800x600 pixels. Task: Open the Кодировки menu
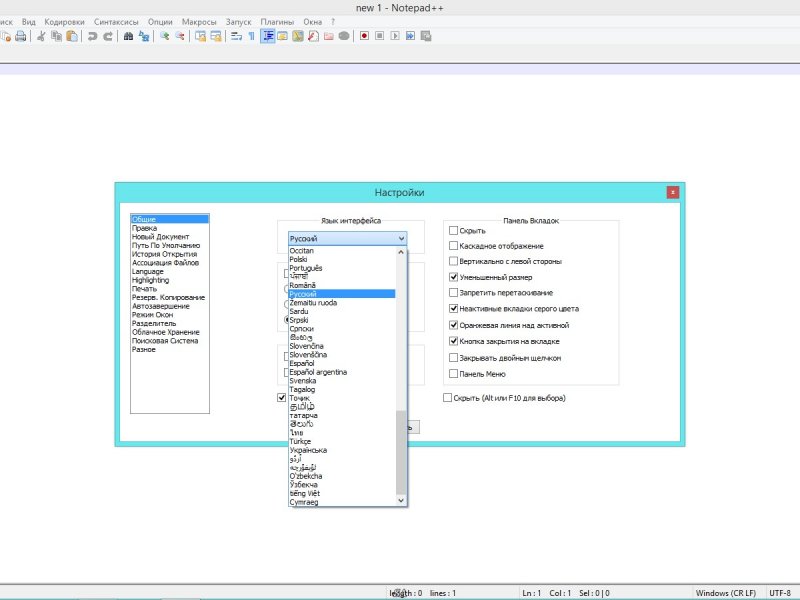pos(64,22)
